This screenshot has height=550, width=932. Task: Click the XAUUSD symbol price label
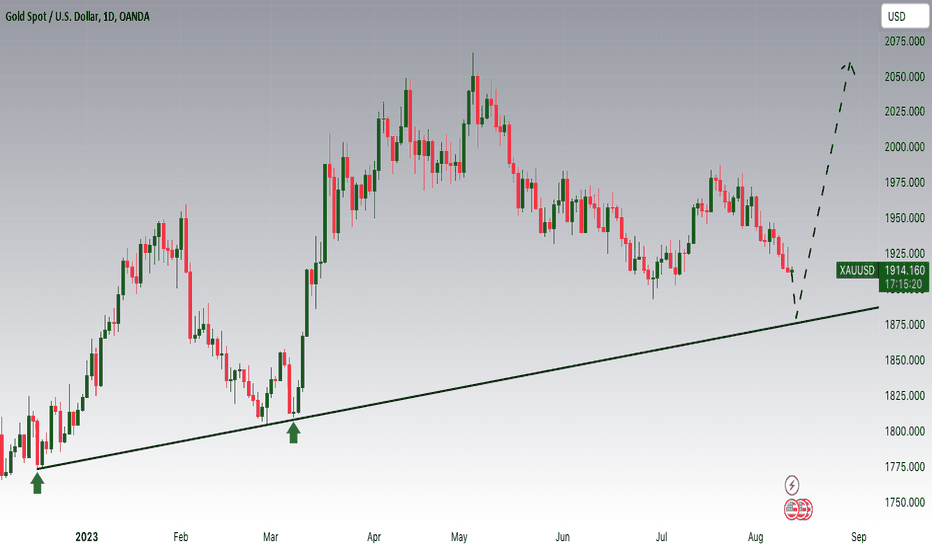(x=857, y=271)
